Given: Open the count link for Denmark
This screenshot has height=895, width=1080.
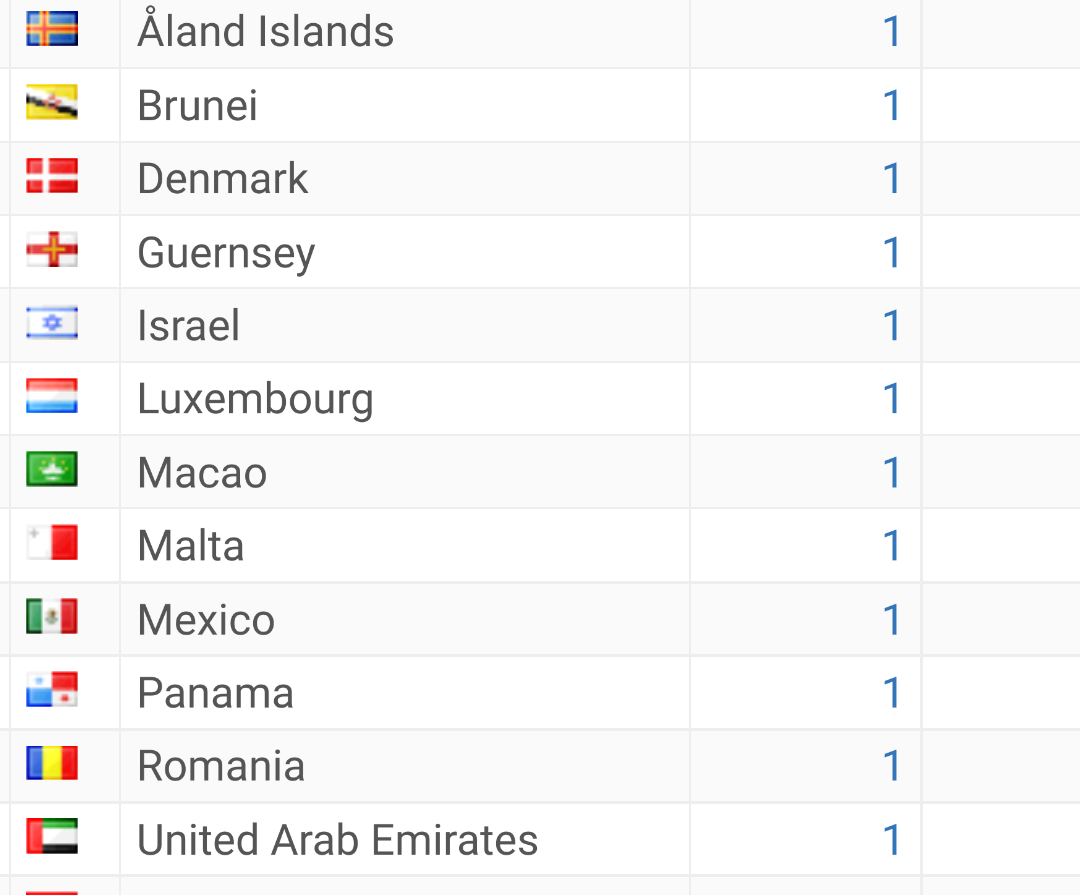Looking at the screenshot, I should click(891, 178).
